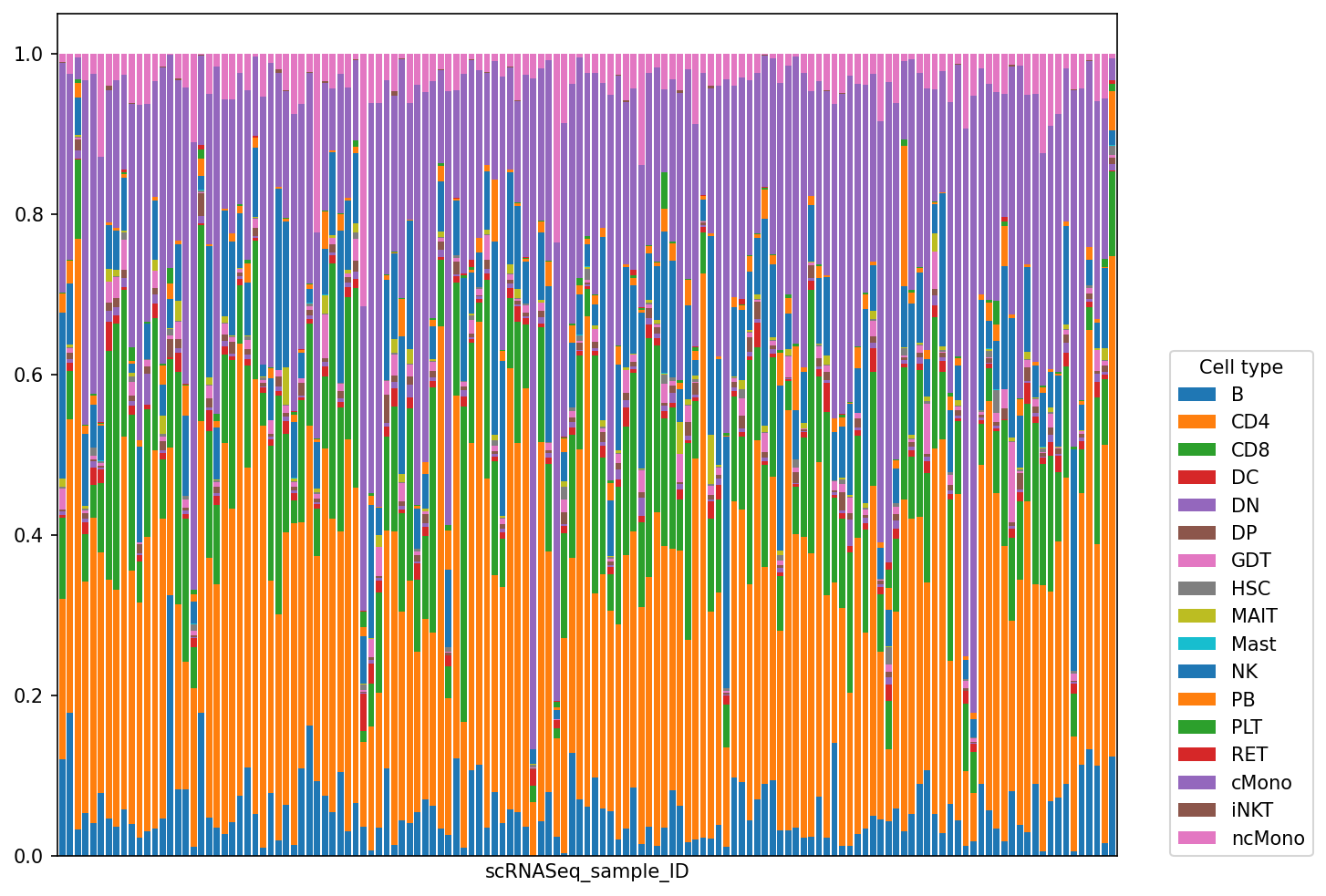
Task: Select the MAIT olive legend swatch
Action: 1197,616
